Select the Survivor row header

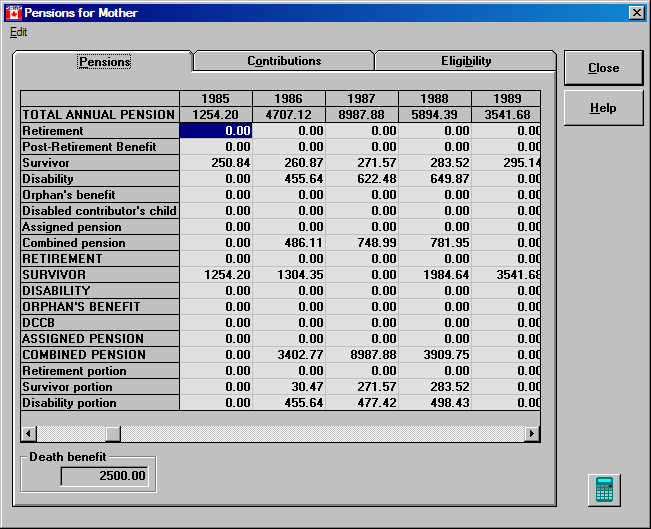click(100, 163)
